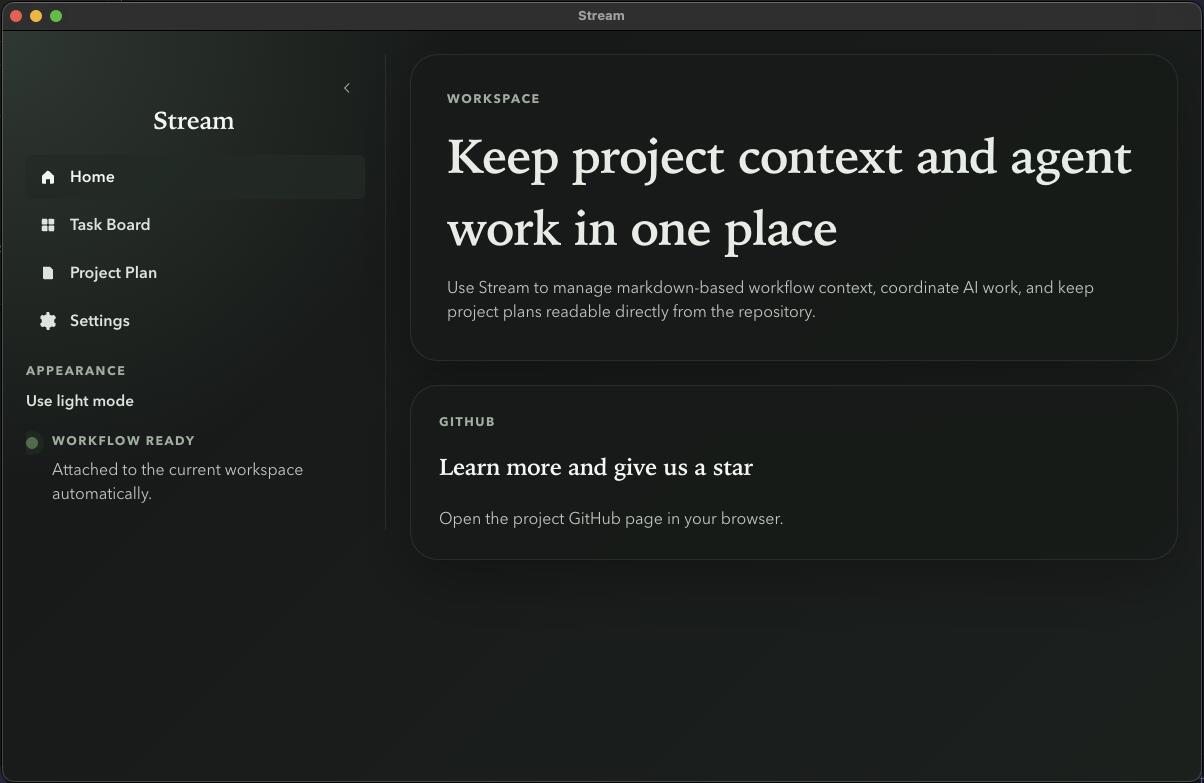Open the Home navigation item

pyautogui.click(x=195, y=177)
